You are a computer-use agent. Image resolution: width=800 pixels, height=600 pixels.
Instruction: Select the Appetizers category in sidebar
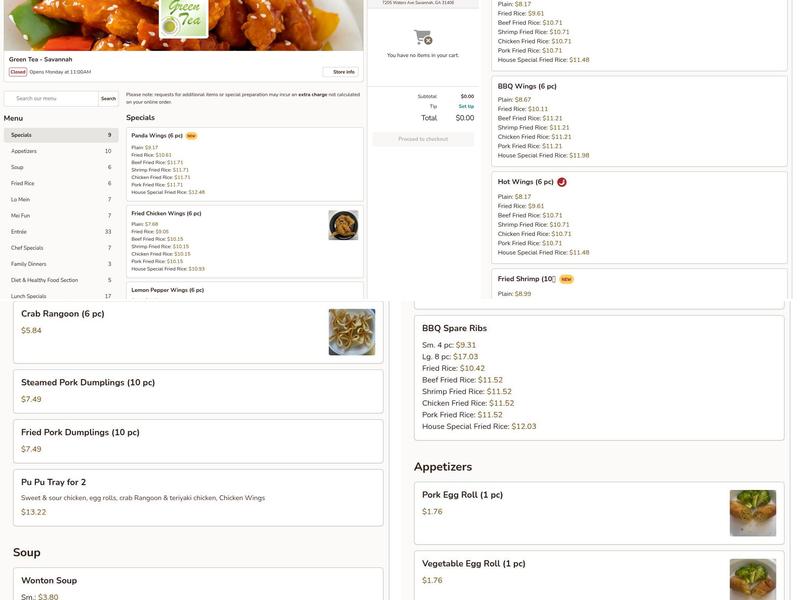coord(60,151)
